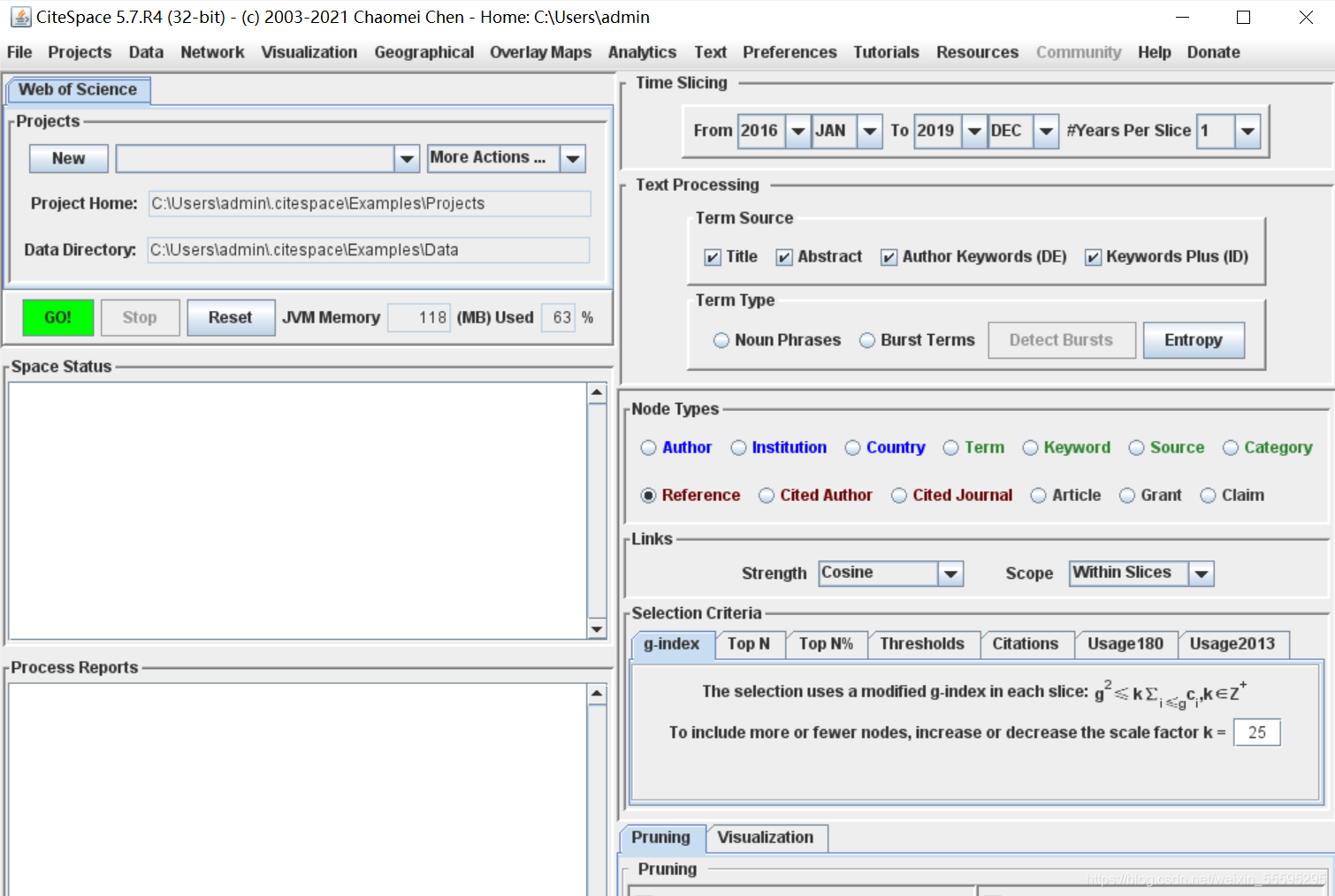
Task: Open the Network menu
Action: click(212, 52)
